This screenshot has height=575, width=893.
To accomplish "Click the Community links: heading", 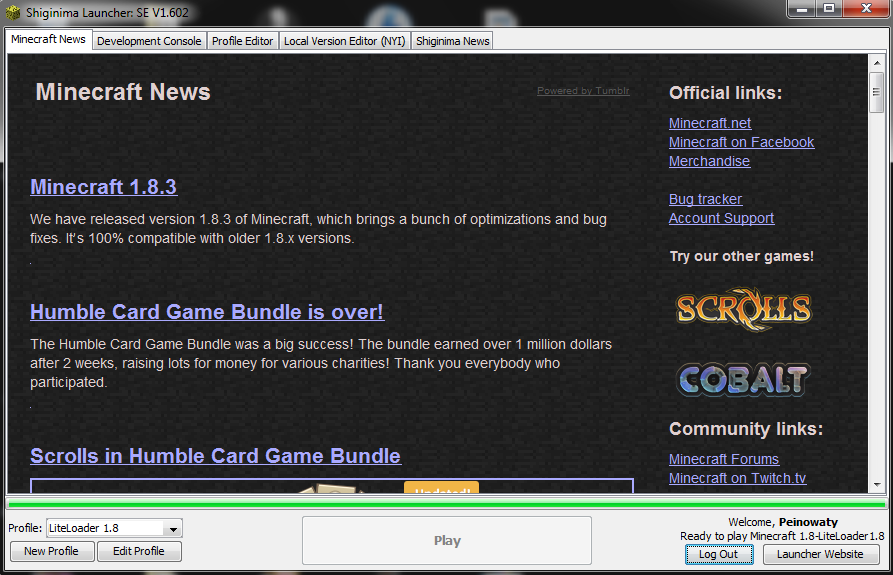I will pos(746,429).
